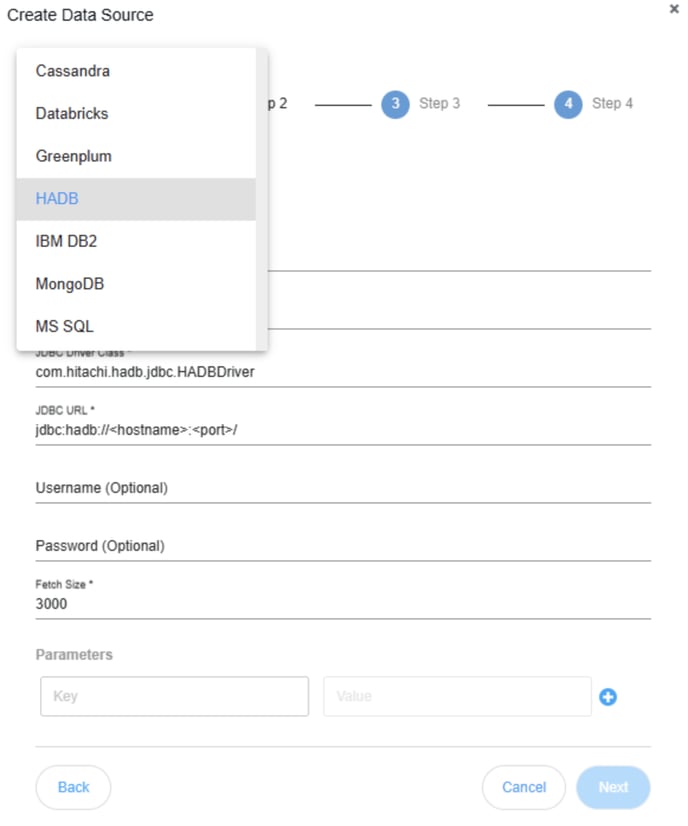Click the Step 4 circle indicator

568,104
